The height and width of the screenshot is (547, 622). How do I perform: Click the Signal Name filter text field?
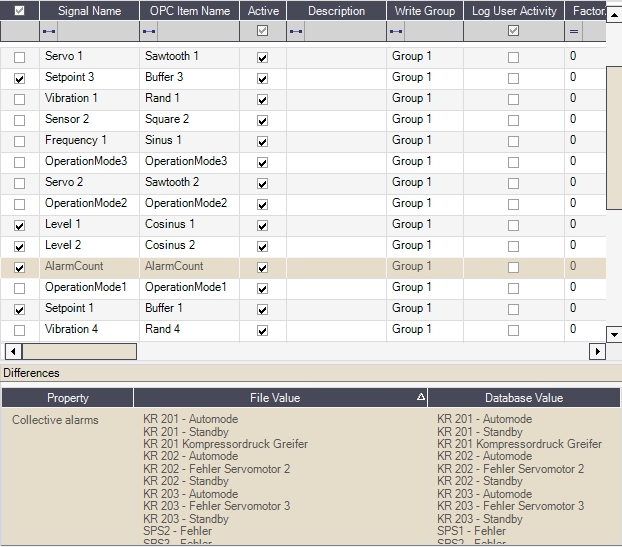click(x=97, y=32)
